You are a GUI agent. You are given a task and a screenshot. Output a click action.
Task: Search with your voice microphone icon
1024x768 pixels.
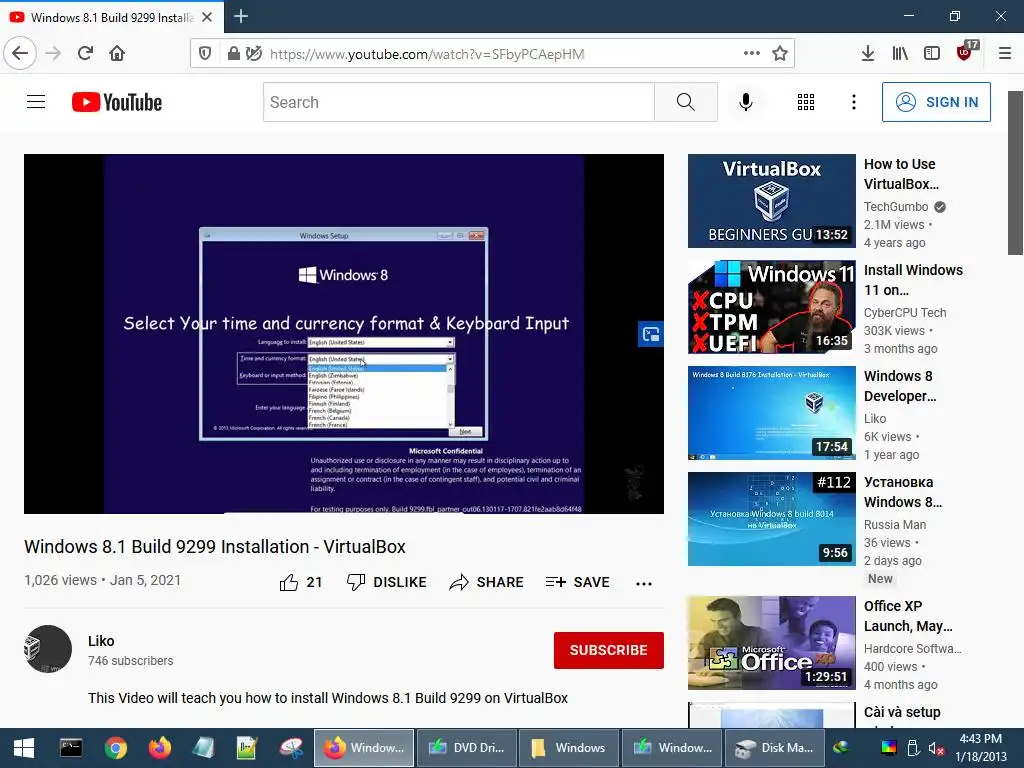[746, 102]
